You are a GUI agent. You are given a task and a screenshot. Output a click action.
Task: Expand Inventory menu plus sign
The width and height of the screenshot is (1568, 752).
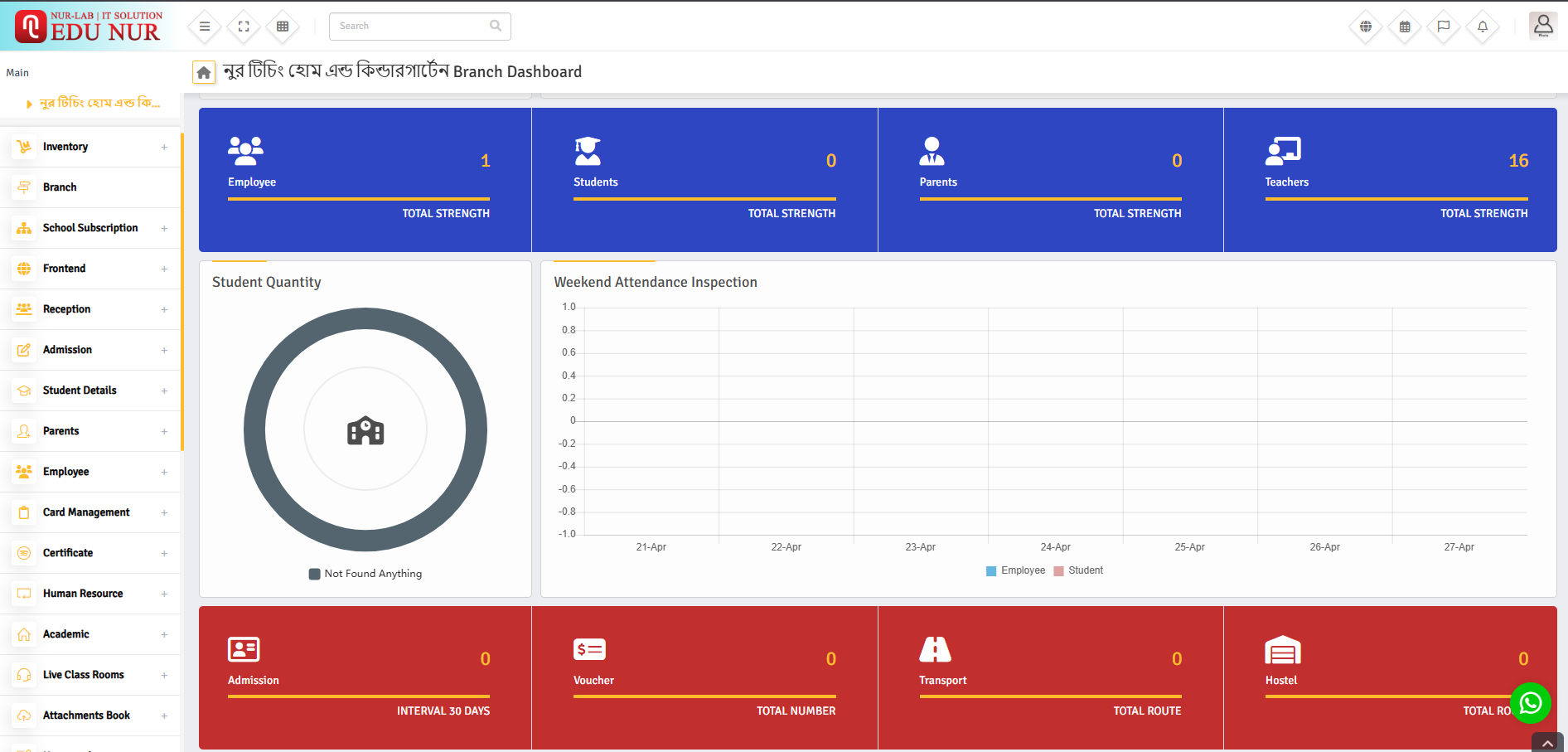(x=164, y=148)
